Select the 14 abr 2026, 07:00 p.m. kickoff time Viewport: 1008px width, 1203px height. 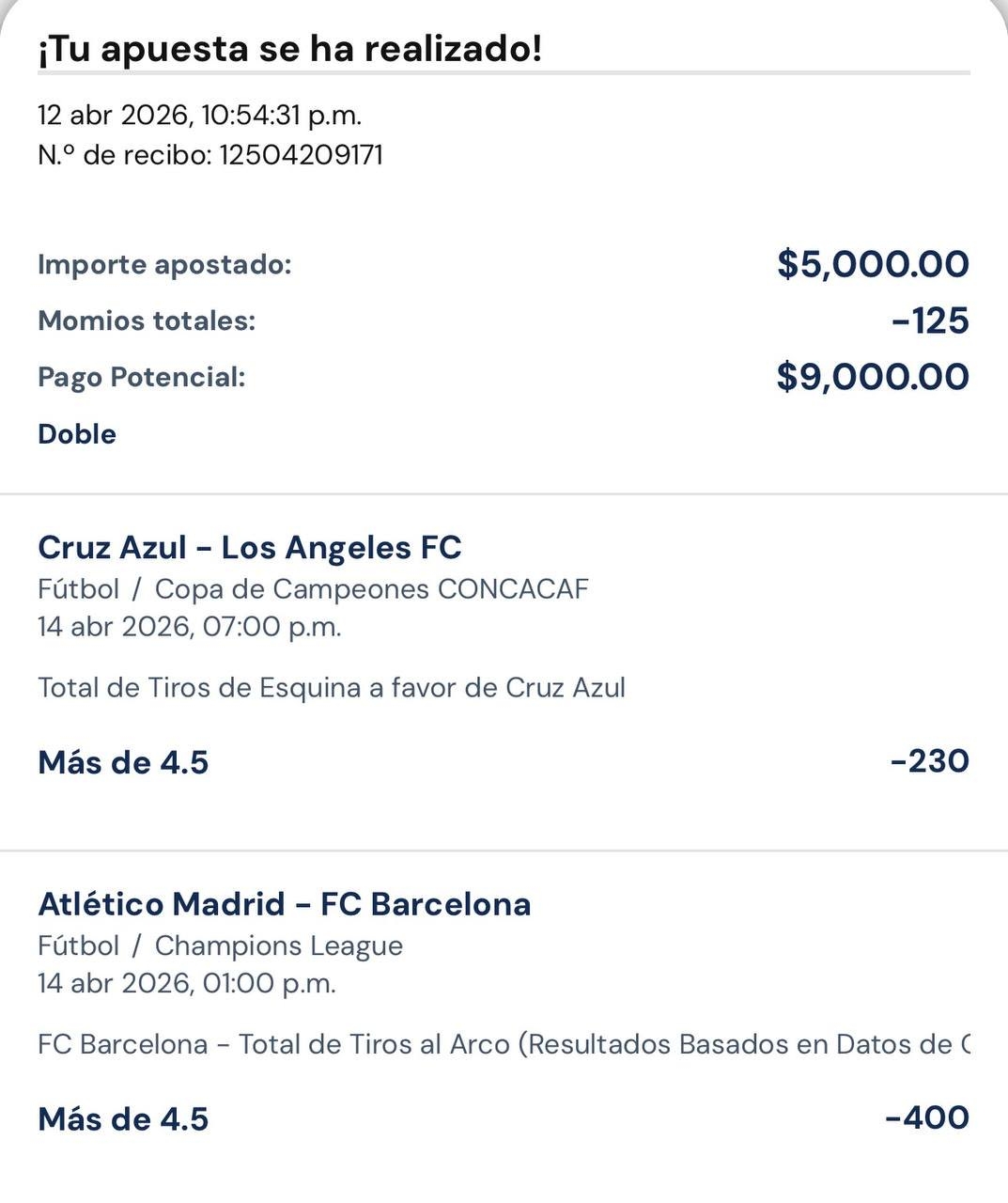tap(189, 627)
